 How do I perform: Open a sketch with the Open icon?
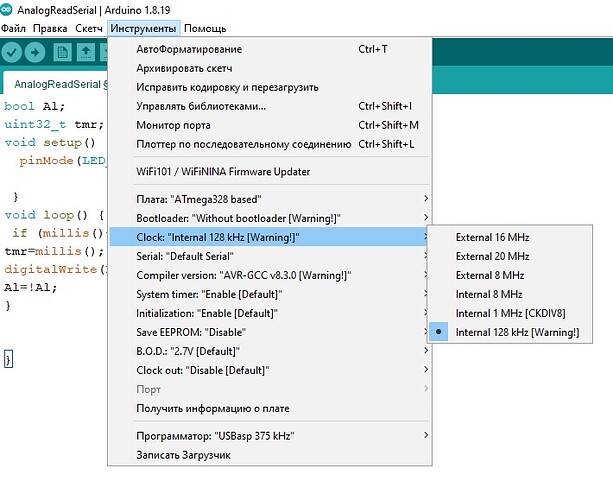(x=86, y=52)
